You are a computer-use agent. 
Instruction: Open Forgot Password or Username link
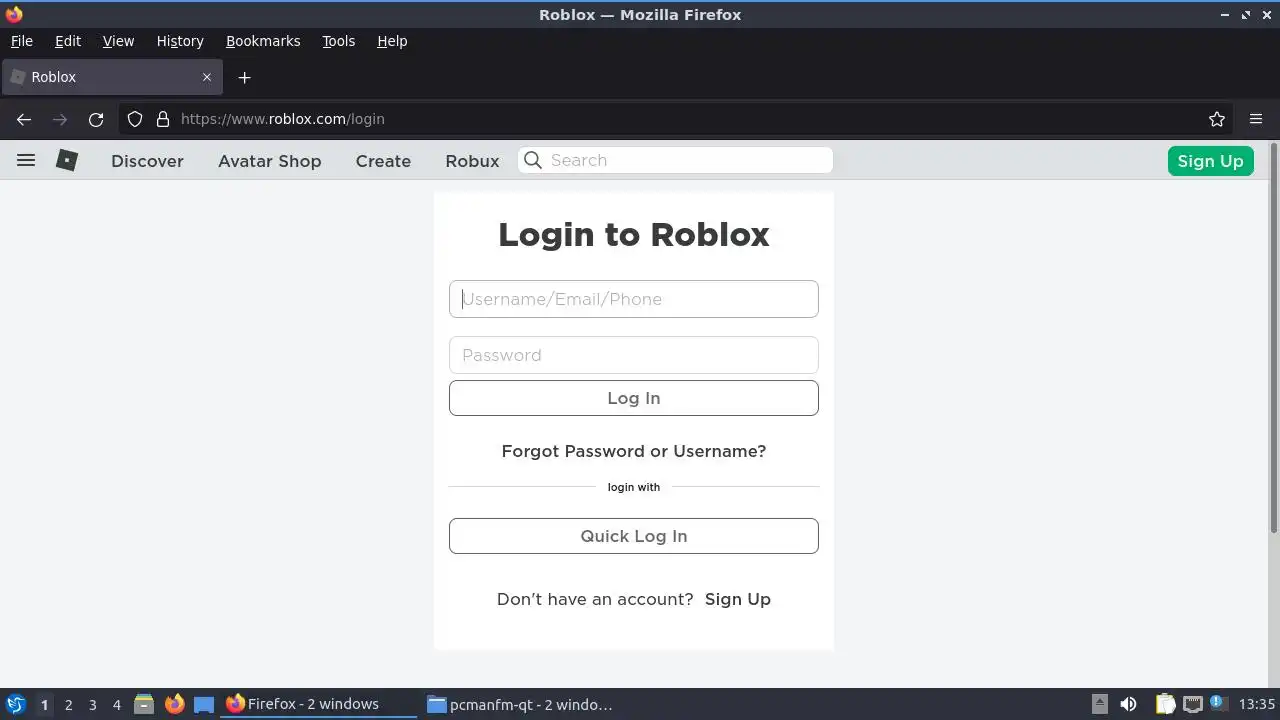634,451
